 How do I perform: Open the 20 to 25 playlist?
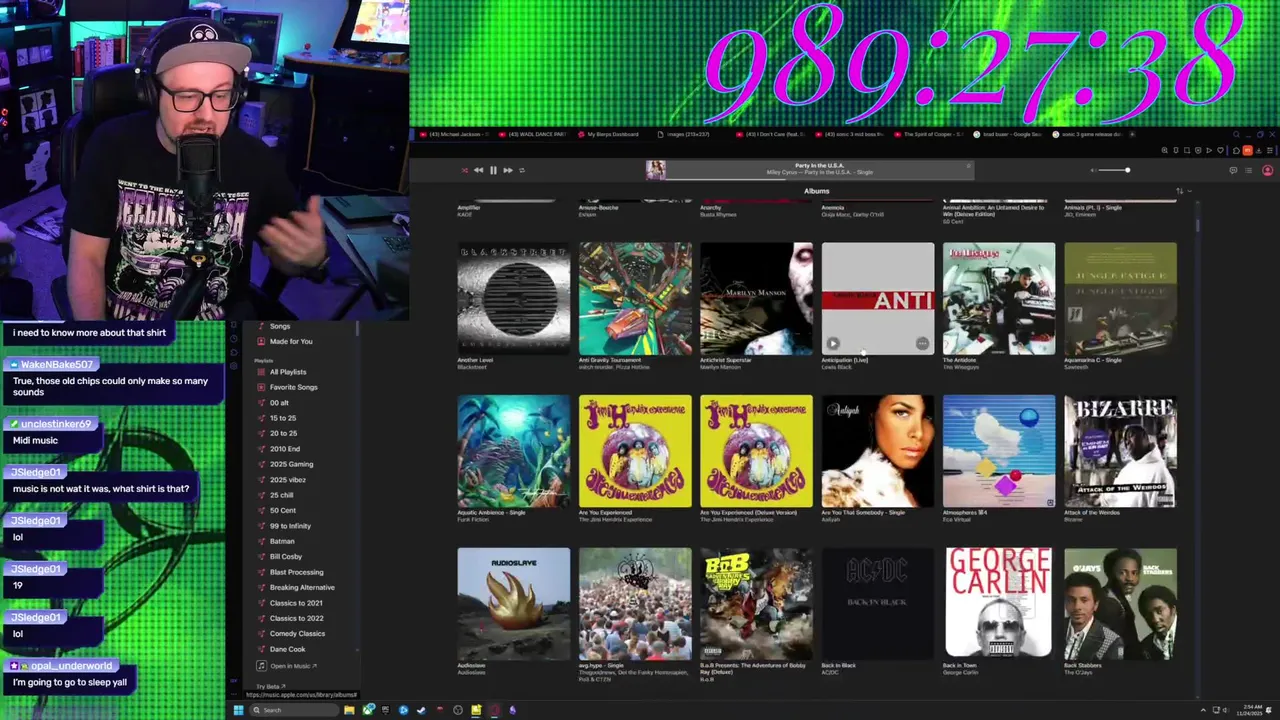283,433
